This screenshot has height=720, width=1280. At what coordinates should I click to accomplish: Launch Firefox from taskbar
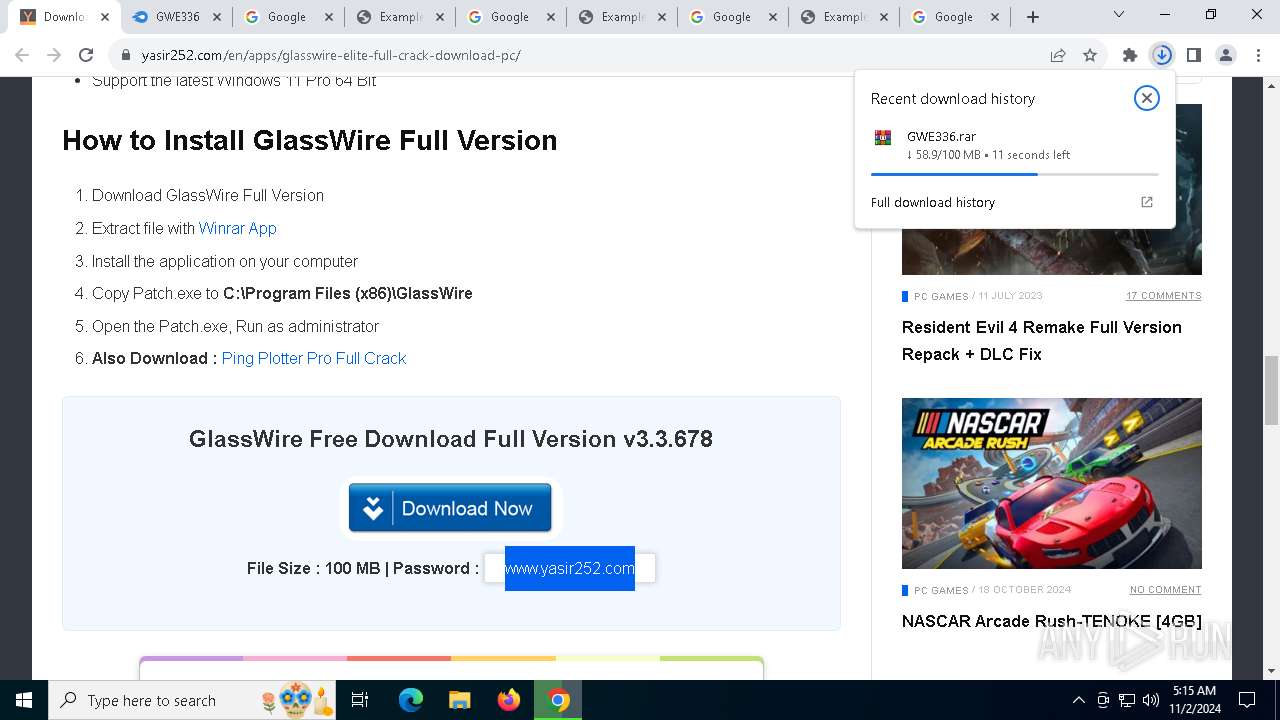pos(509,700)
